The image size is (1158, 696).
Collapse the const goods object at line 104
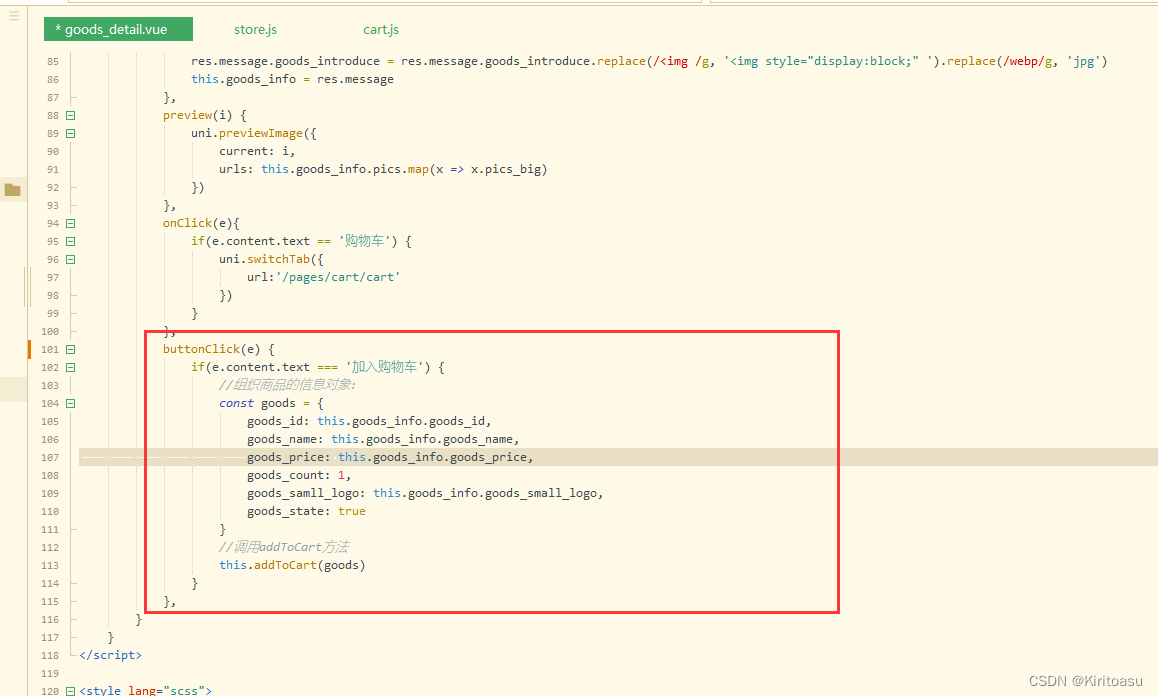coord(71,403)
